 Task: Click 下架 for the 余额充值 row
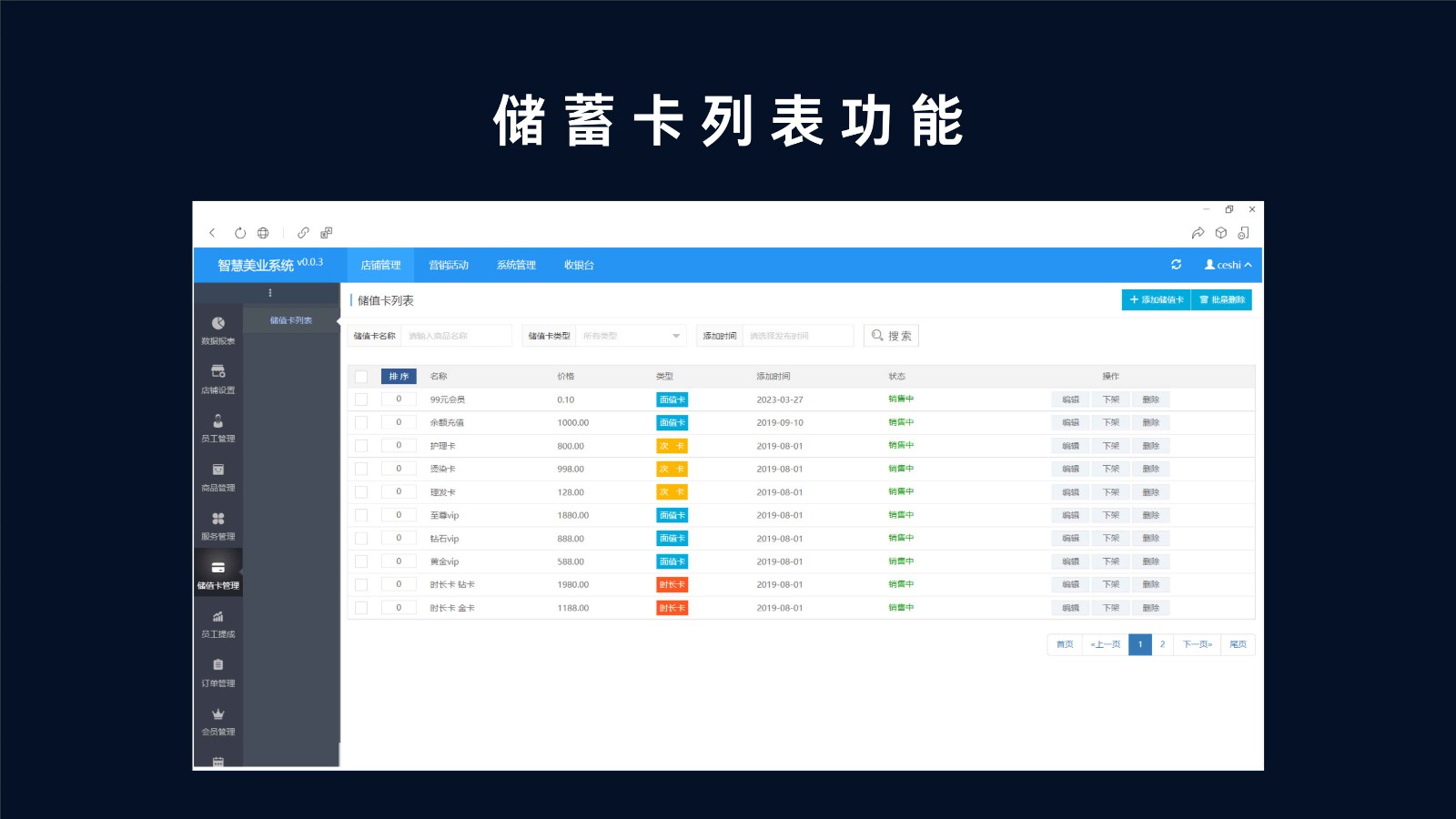click(x=1111, y=423)
